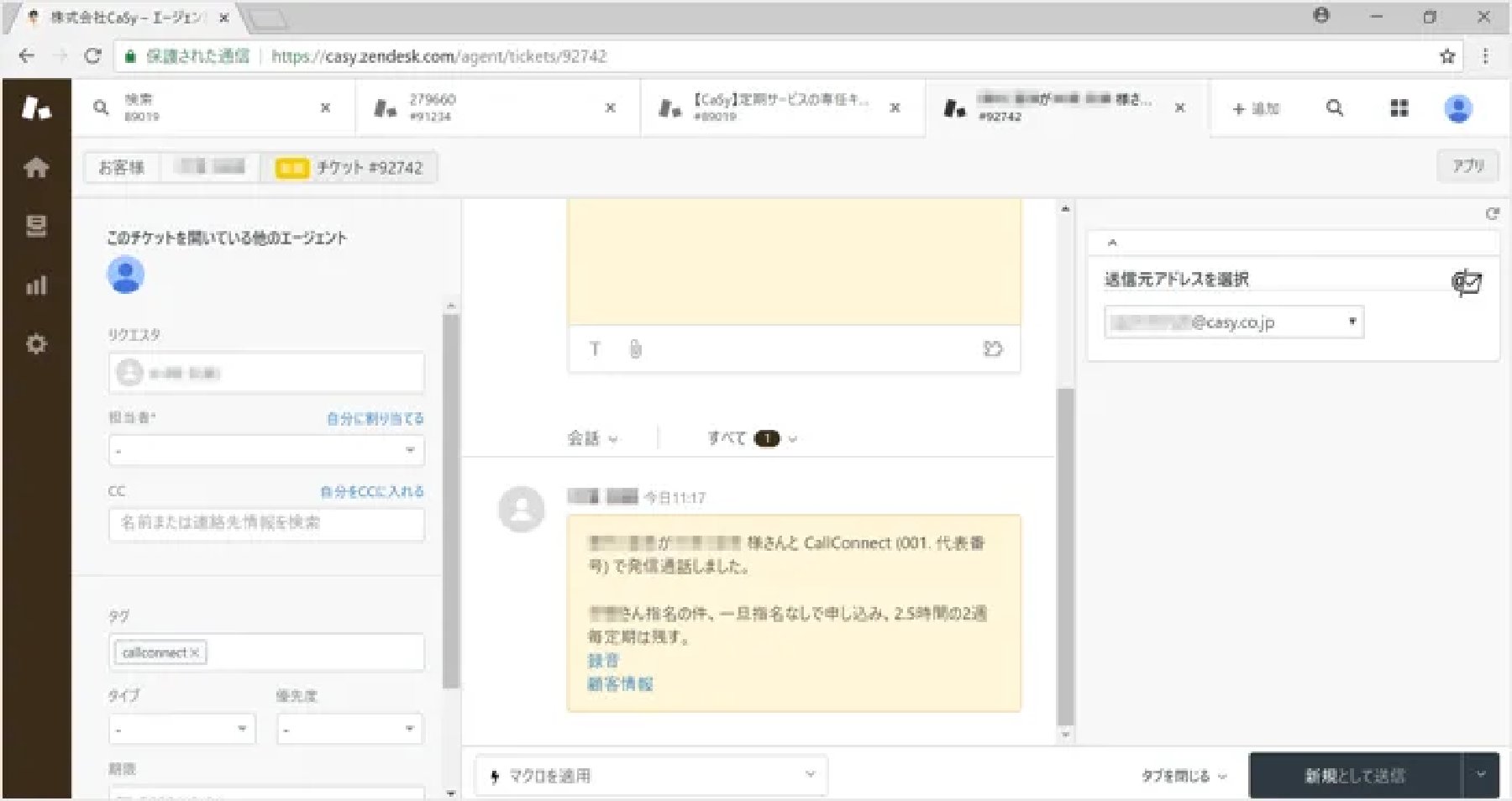Bookmark page with star icon
The image size is (1512, 801).
(1447, 56)
